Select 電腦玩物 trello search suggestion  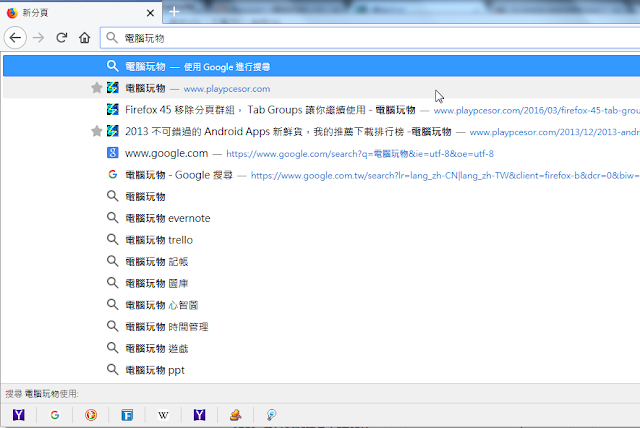[x=321, y=240]
